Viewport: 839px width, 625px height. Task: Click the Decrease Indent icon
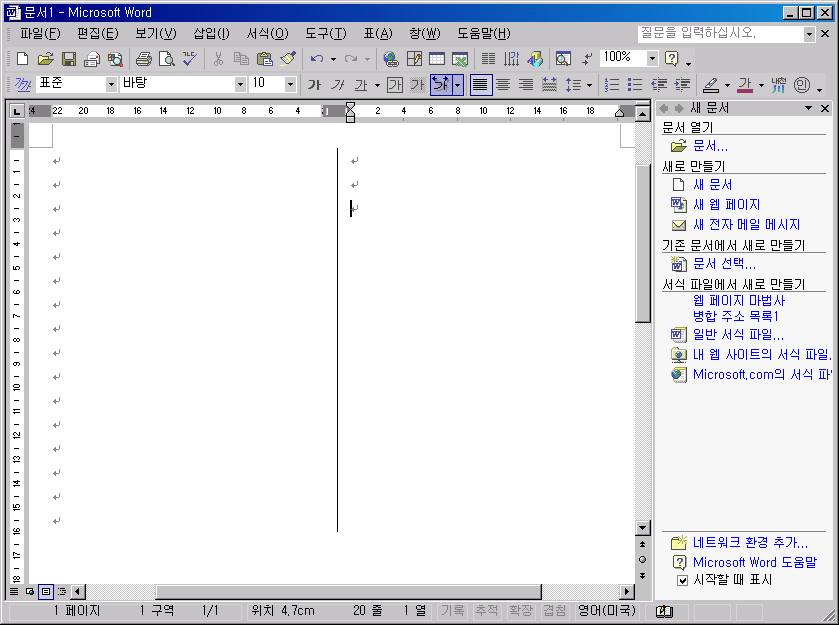point(659,85)
